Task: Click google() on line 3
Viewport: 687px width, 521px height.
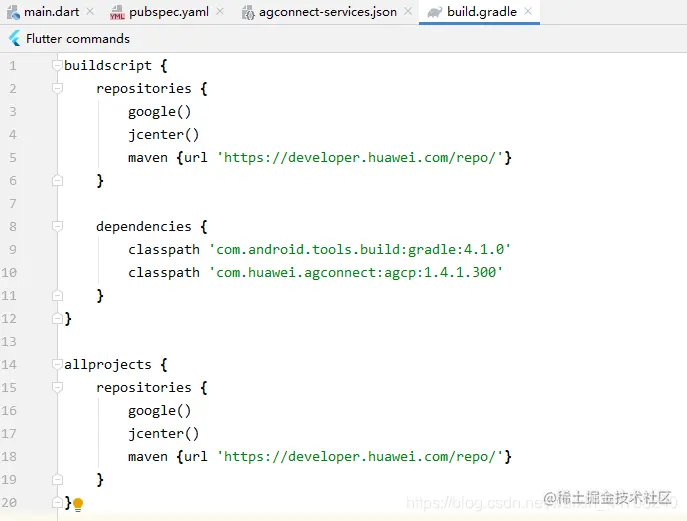Action: coord(159,112)
